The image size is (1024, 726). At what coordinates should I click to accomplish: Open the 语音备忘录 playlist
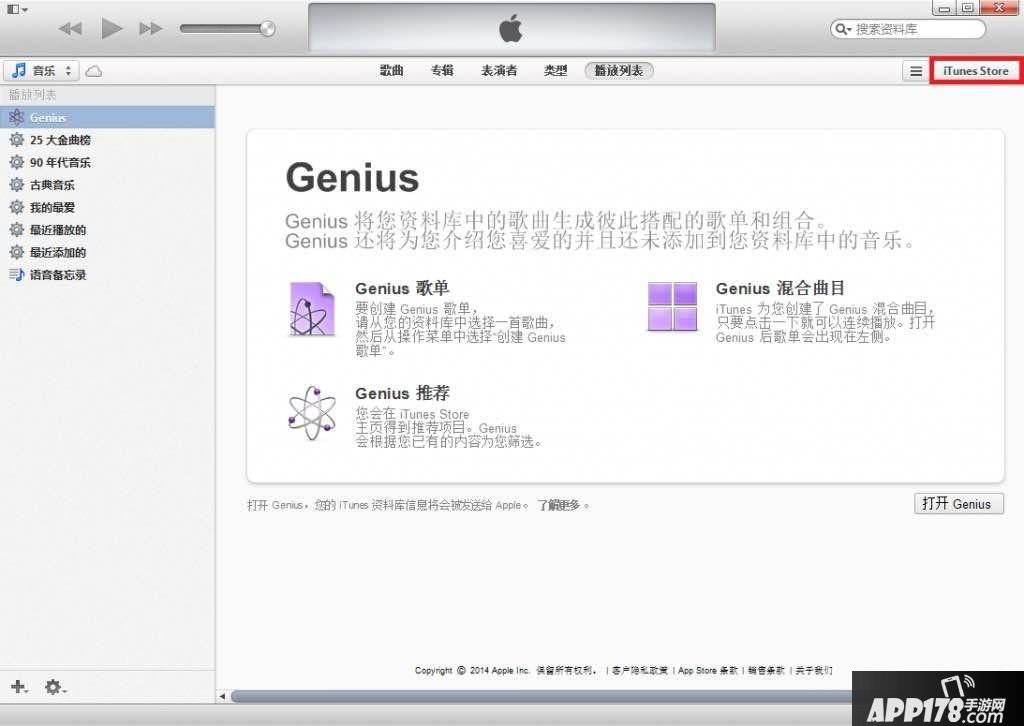click(107, 275)
